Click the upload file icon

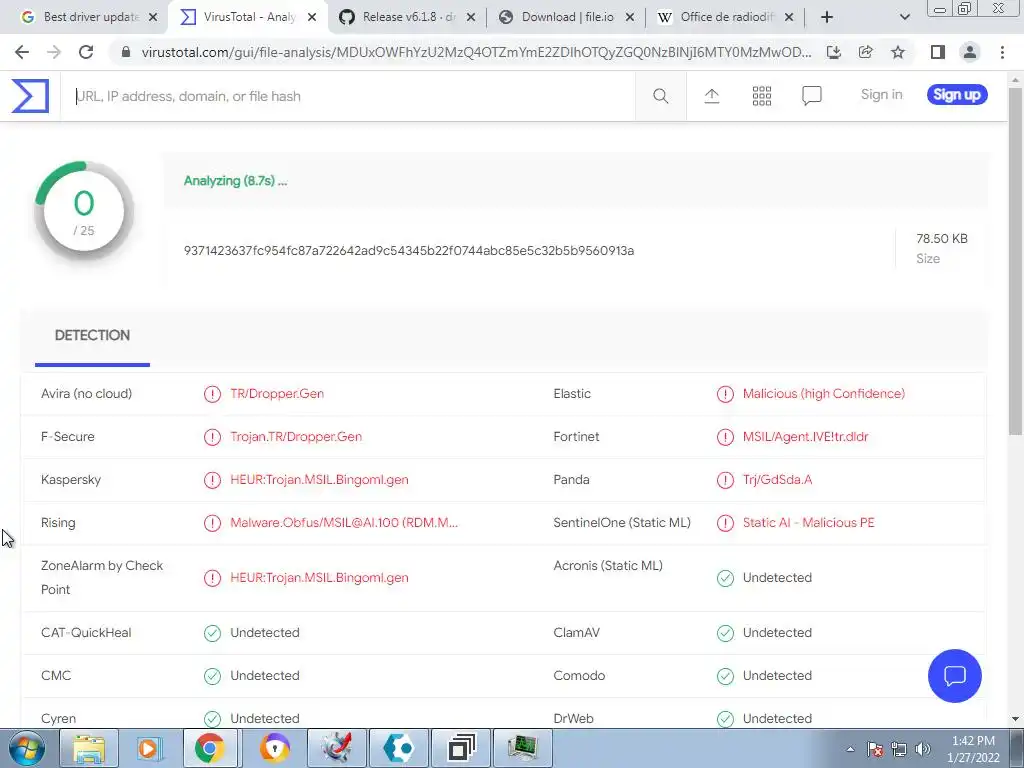click(712, 96)
